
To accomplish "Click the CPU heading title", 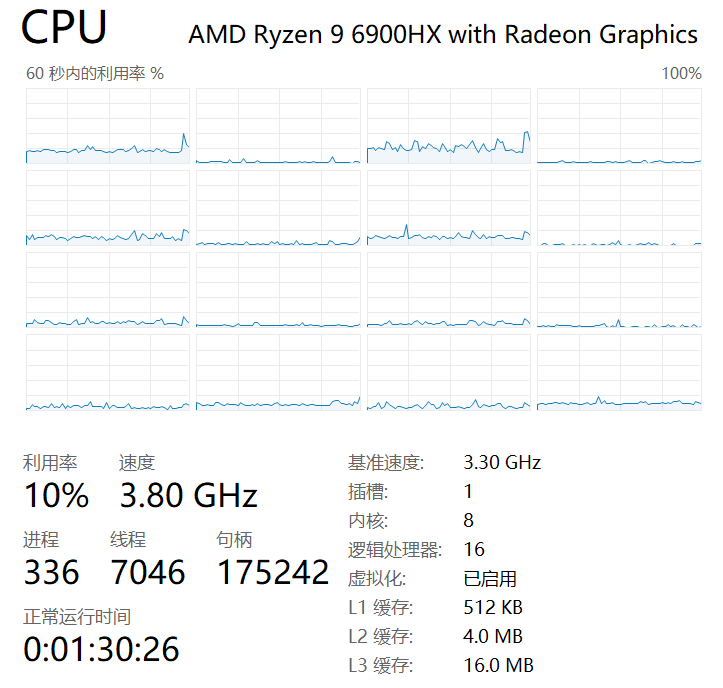I will (x=64, y=28).
